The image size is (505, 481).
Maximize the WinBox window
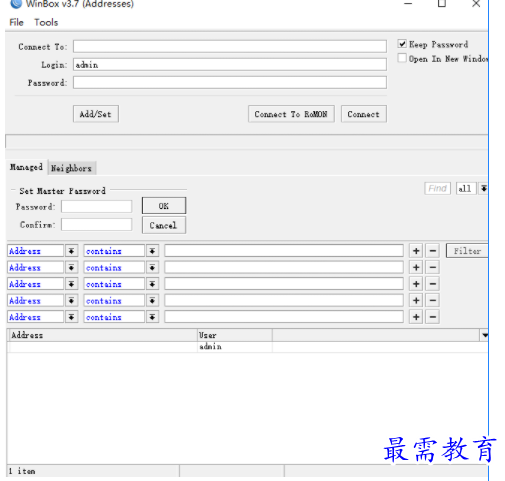tap(442, 3)
